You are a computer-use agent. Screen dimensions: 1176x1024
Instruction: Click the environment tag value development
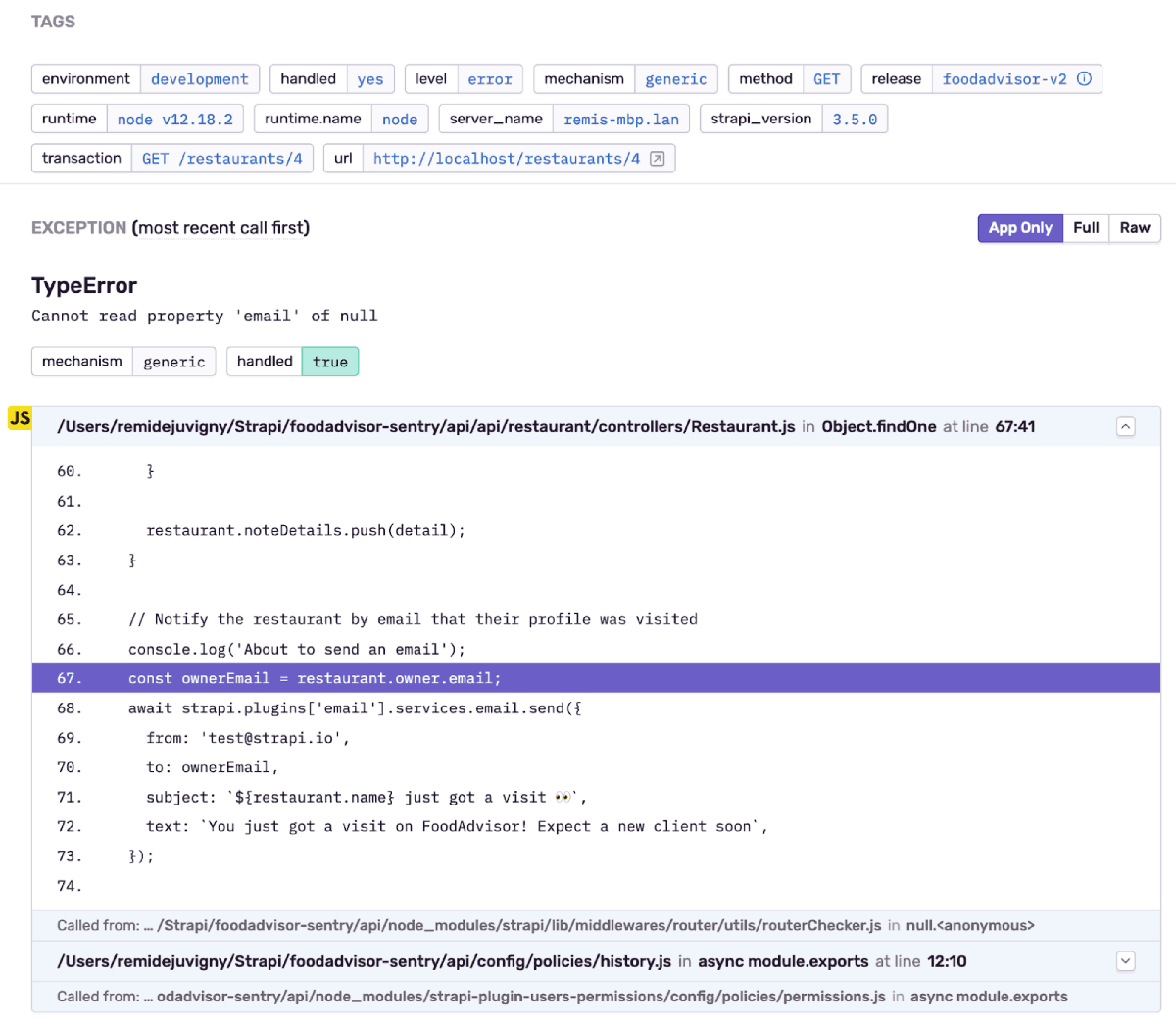point(199,79)
